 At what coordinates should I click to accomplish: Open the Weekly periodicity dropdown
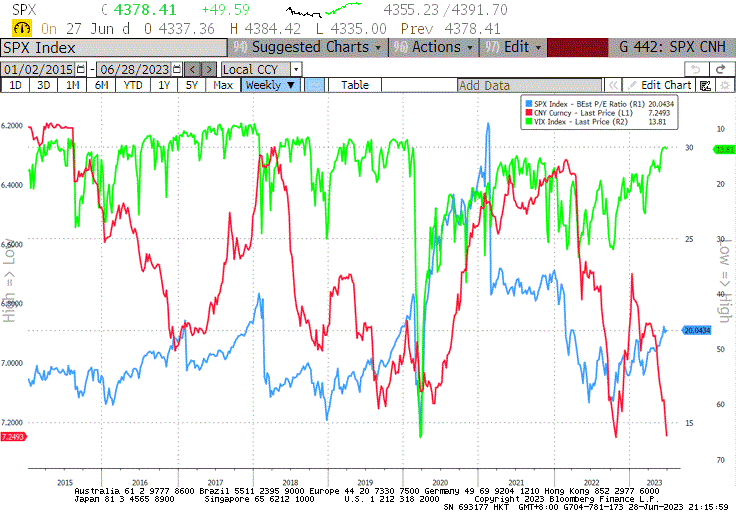(x=270, y=85)
